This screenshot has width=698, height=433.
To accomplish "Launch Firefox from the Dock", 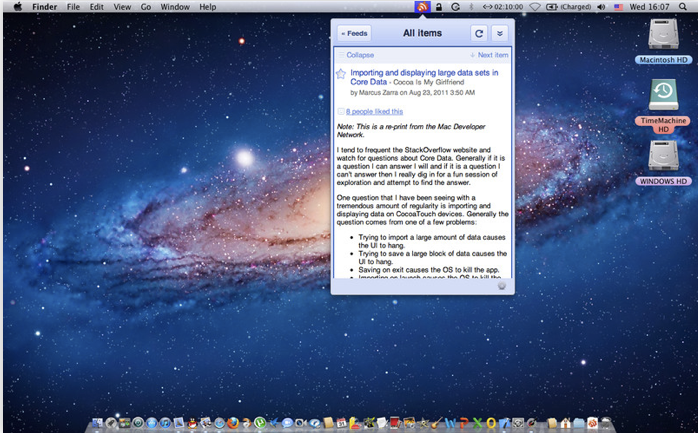I will [x=233, y=423].
